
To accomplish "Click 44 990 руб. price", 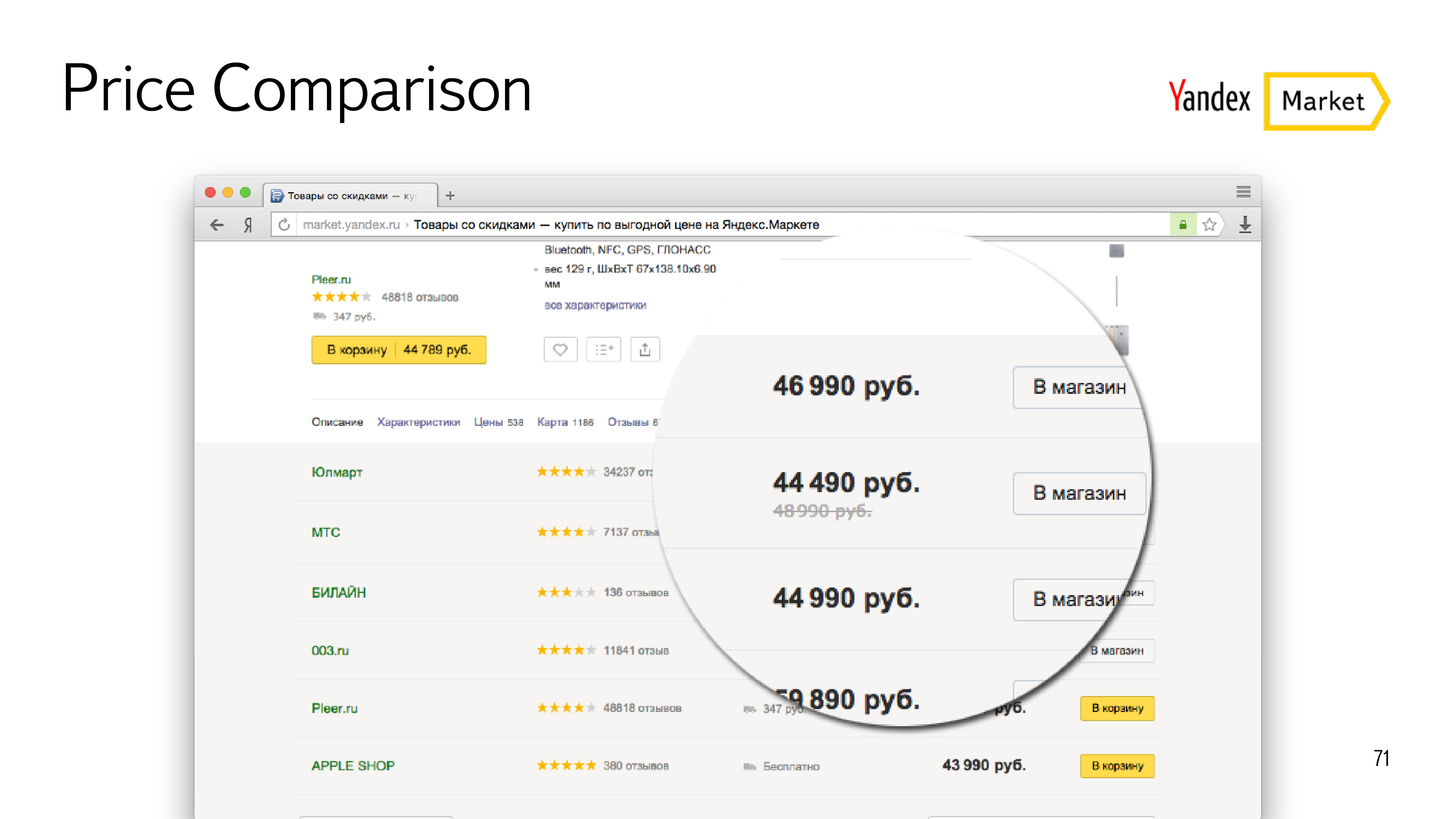I will pyautogui.click(x=846, y=598).
